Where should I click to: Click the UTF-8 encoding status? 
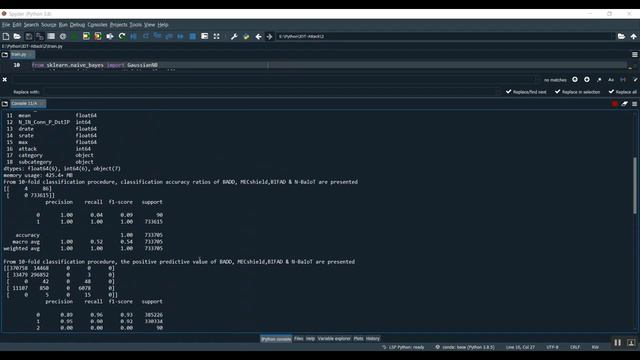tap(552, 347)
